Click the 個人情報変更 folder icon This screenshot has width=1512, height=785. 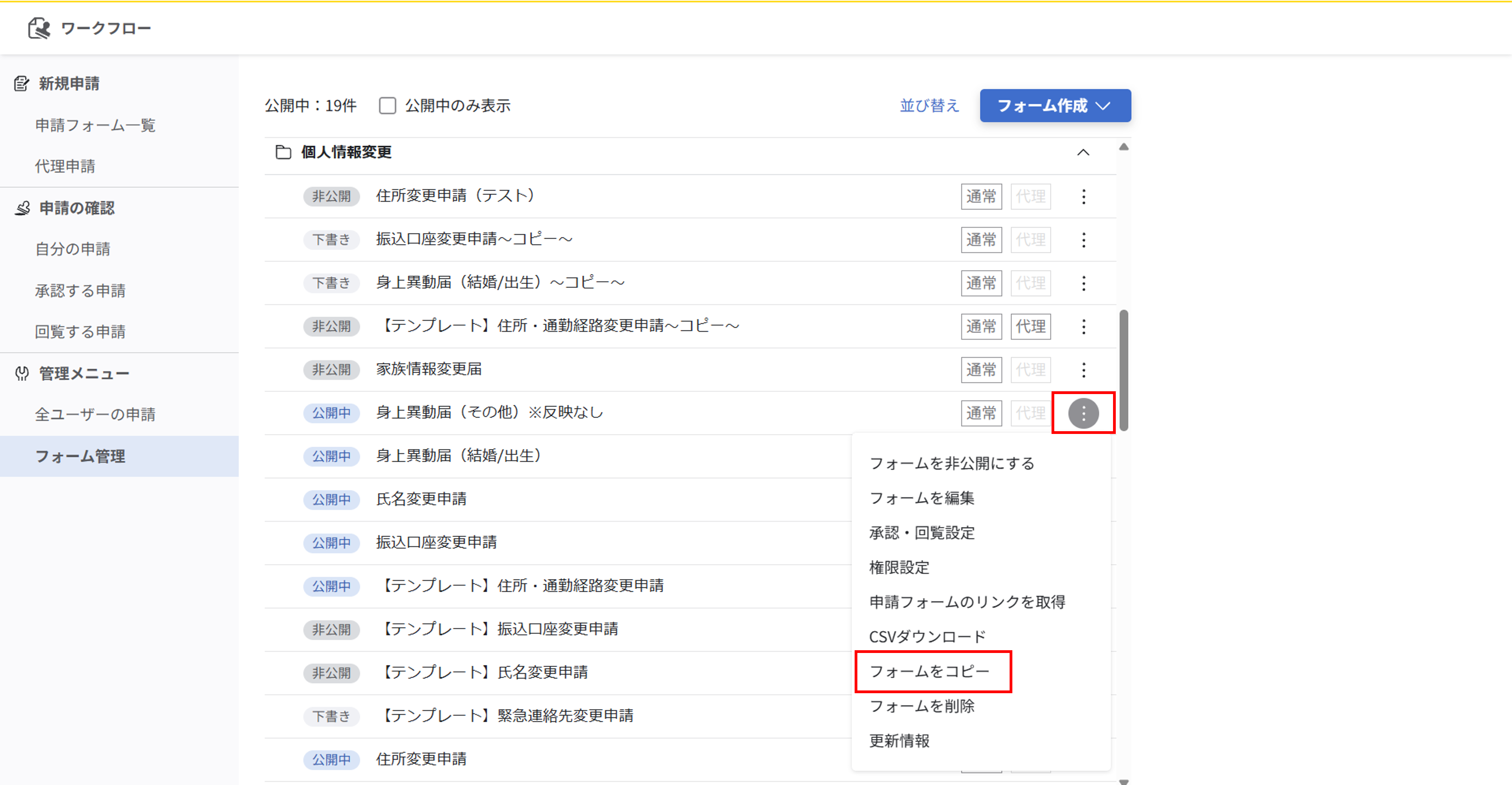coord(283,152)
